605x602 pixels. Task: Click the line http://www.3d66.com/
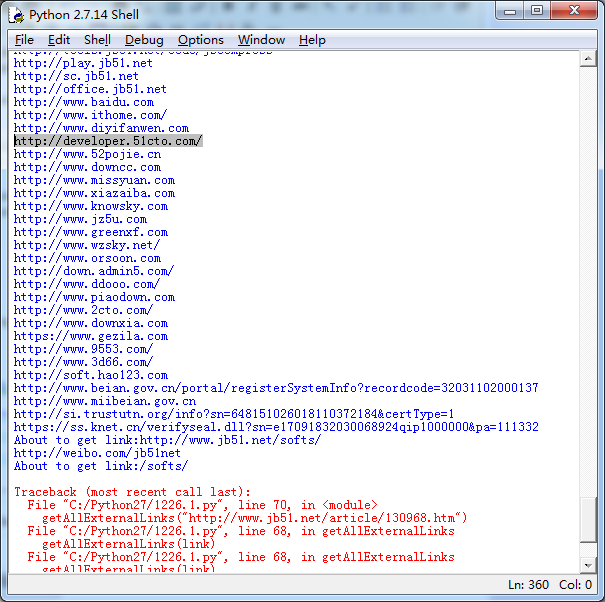point(83,362)
